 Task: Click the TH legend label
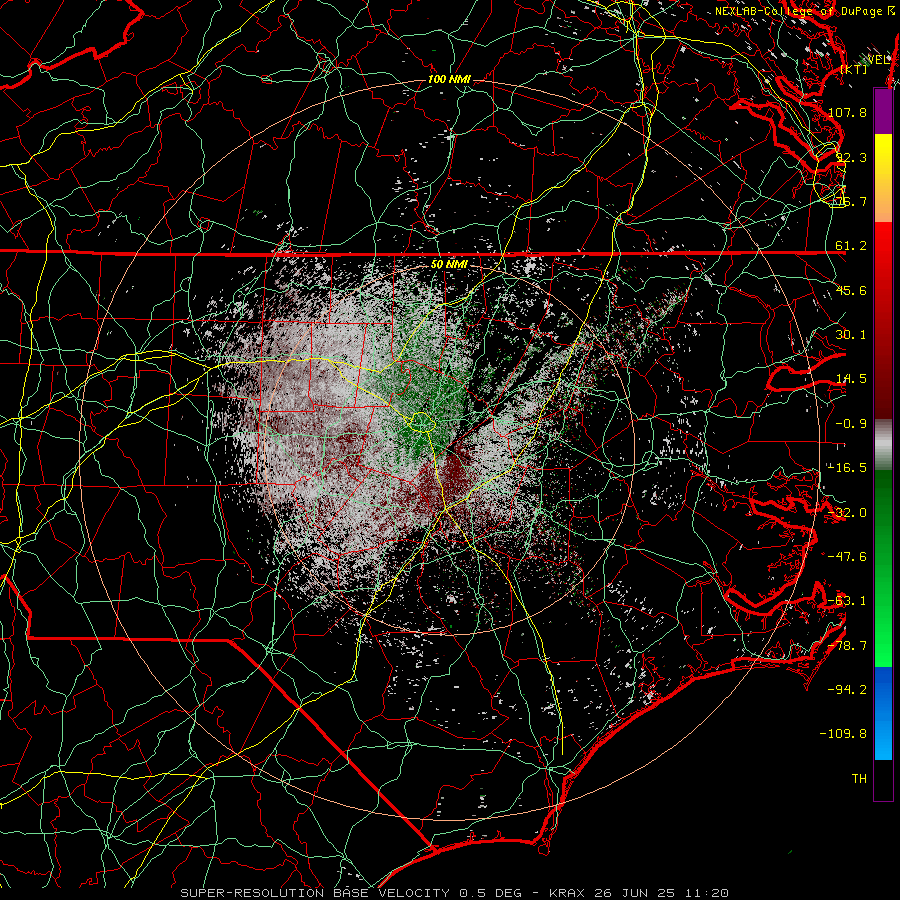[859, 779]
